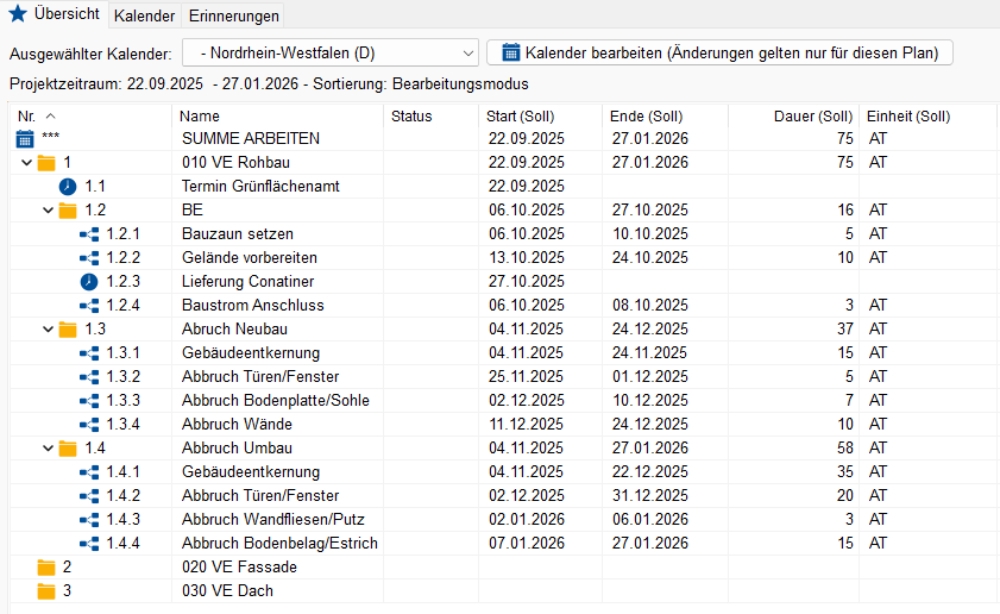
Task: Toggle sort arrow in Nr. column header
Action: (51, 116)
